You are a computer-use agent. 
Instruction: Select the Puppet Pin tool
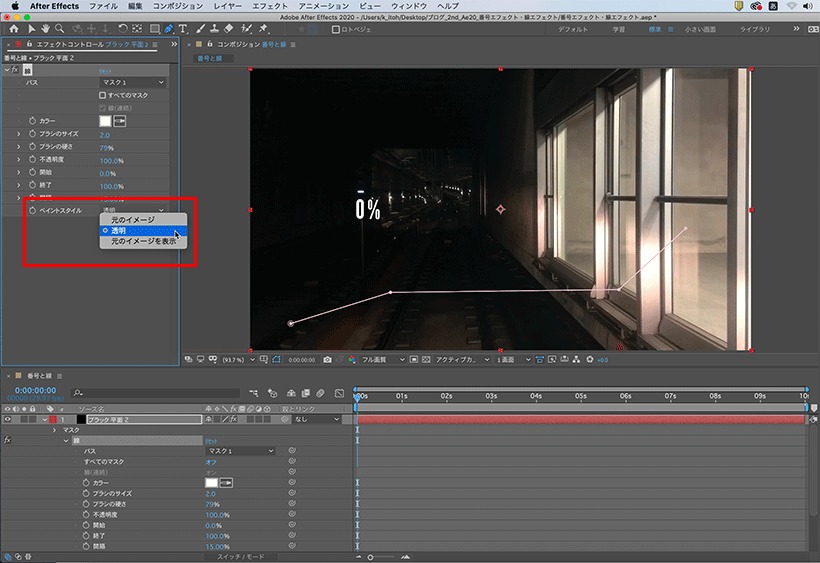pyautogui.click(x=263, y=29)
